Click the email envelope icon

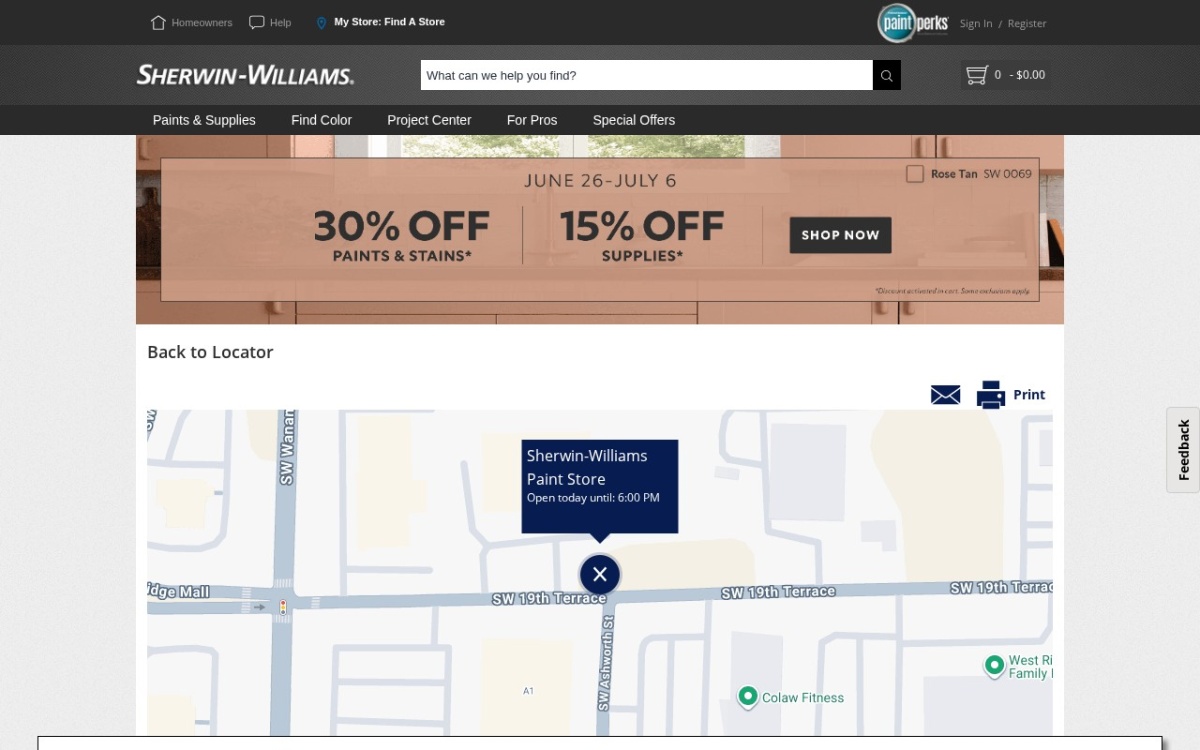[x=945, y=395]
